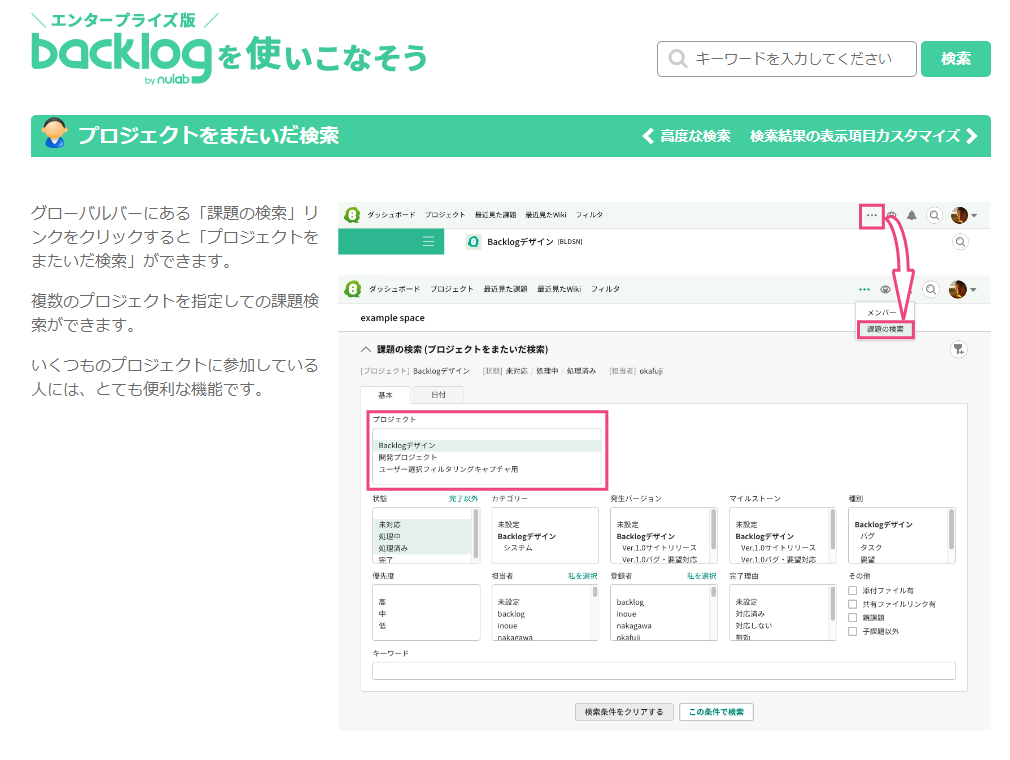The width and height of the screenshot is (1010, 760).
Task: Click the scrollbar of the 状態 list
Action: coord(476,535)
